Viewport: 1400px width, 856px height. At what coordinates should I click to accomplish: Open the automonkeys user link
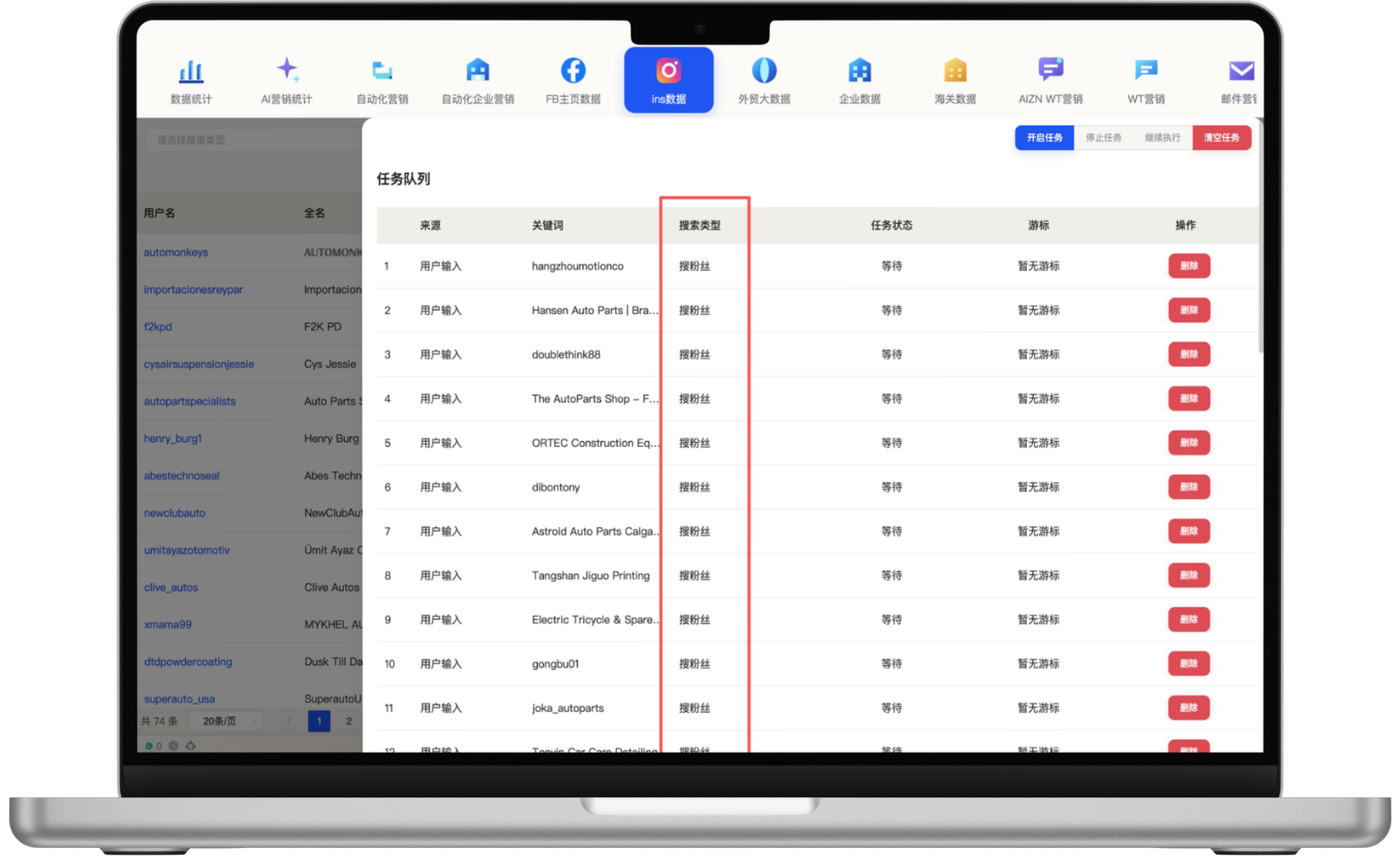coord(176,252)
